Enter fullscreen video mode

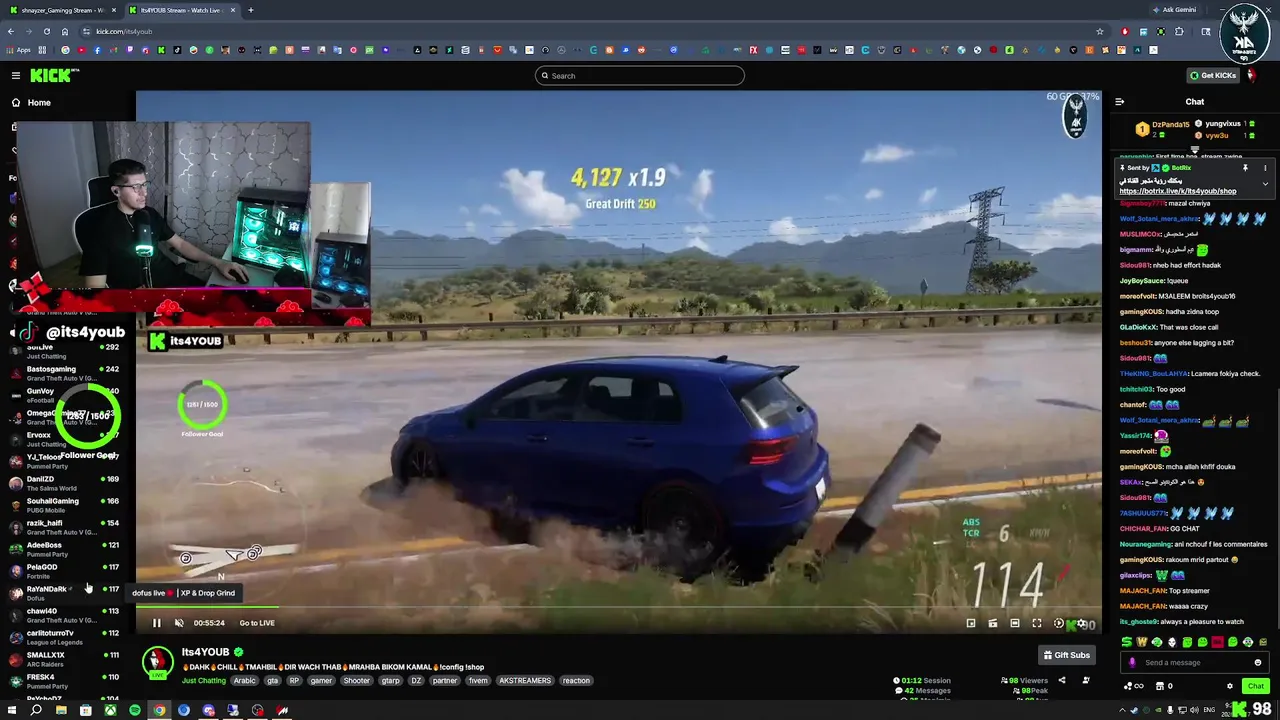(x=1037, y=623)
